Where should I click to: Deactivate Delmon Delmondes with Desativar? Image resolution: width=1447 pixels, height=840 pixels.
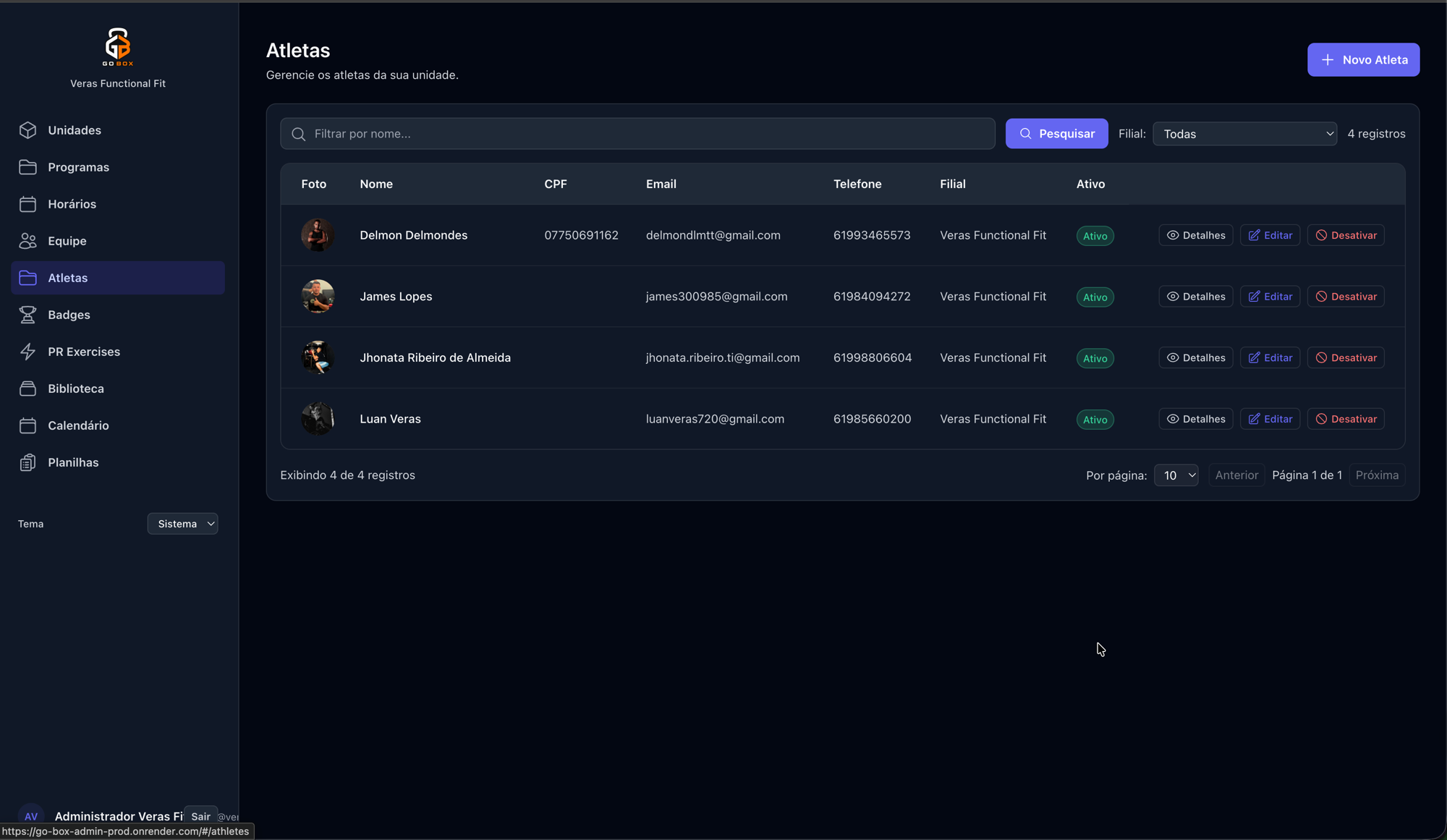[1346, 235]
